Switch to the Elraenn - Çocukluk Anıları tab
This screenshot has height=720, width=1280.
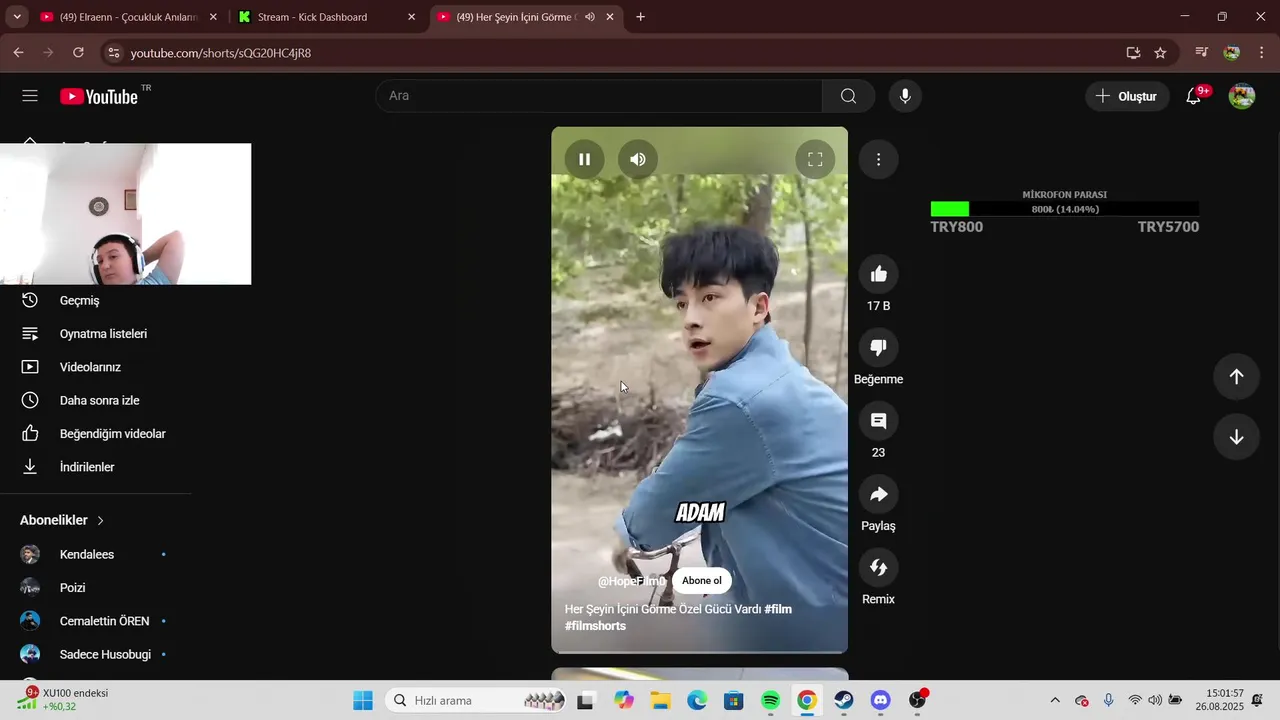128,17
